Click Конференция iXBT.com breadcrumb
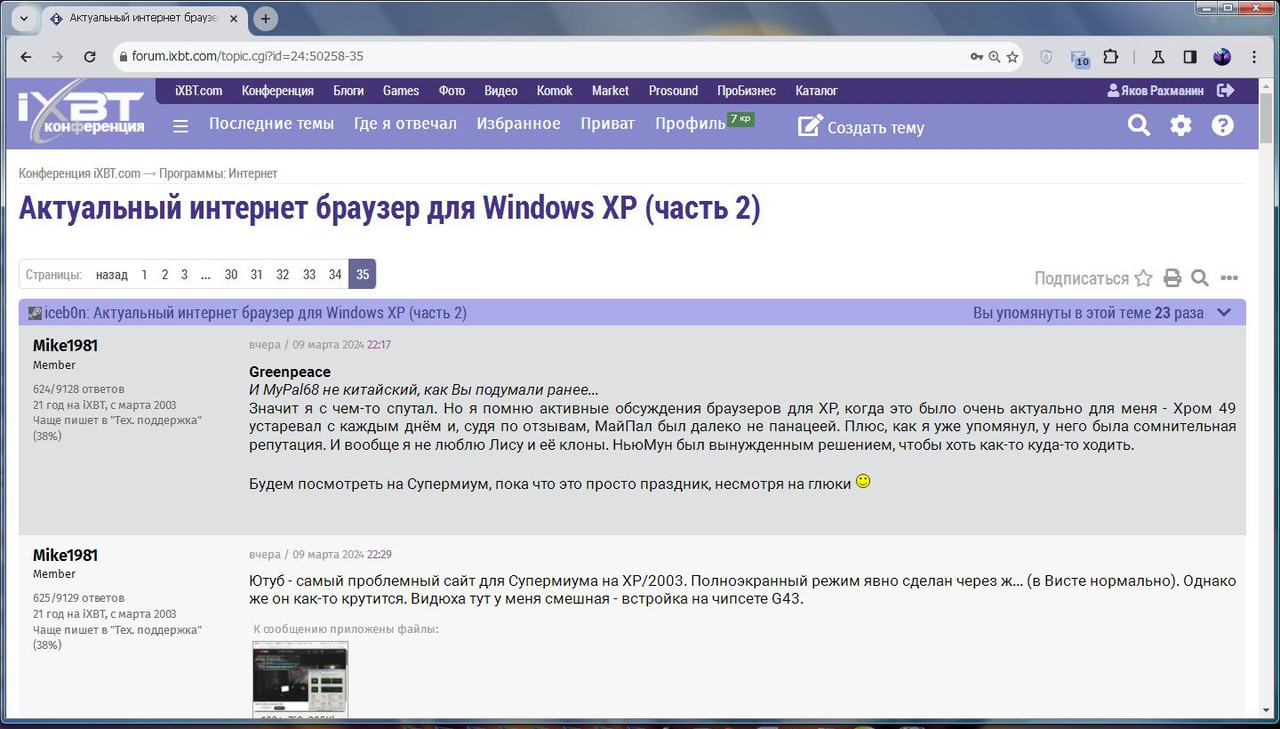The height and width of the screenshot is (729, 1280). pos(80,173)
